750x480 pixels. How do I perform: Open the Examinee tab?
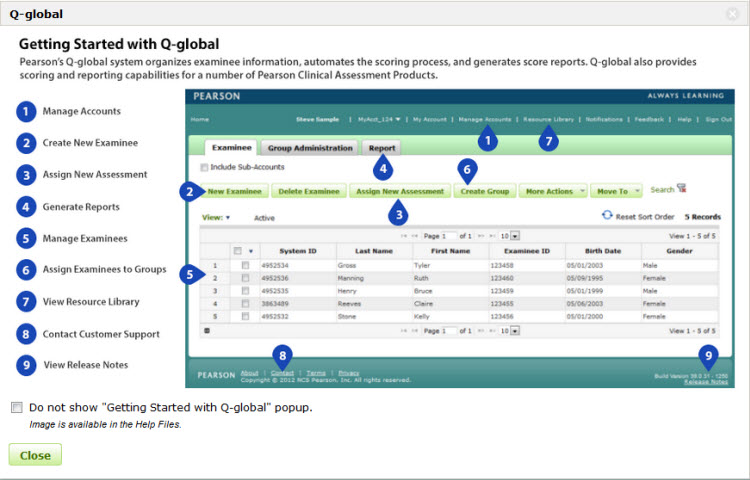point(232,148)
